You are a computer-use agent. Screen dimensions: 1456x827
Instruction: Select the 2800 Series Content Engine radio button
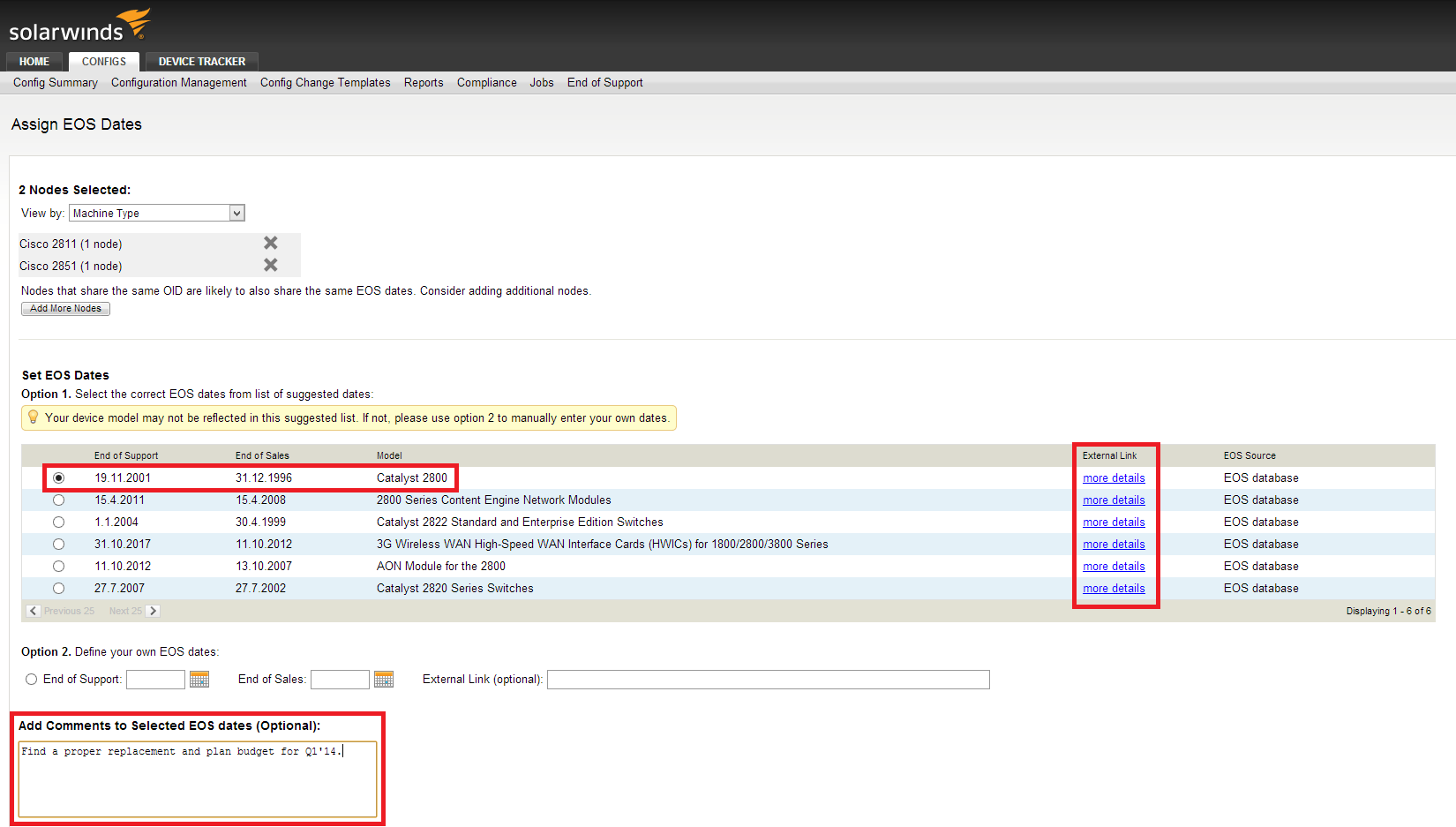[59, 500]
